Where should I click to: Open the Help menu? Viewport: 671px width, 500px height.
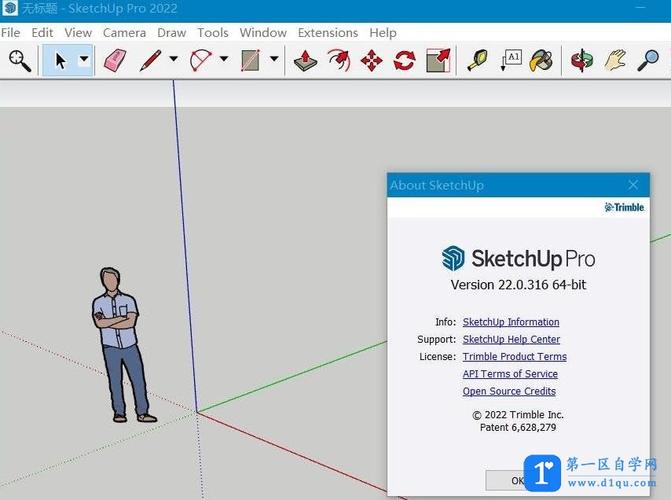pos(383,33)
